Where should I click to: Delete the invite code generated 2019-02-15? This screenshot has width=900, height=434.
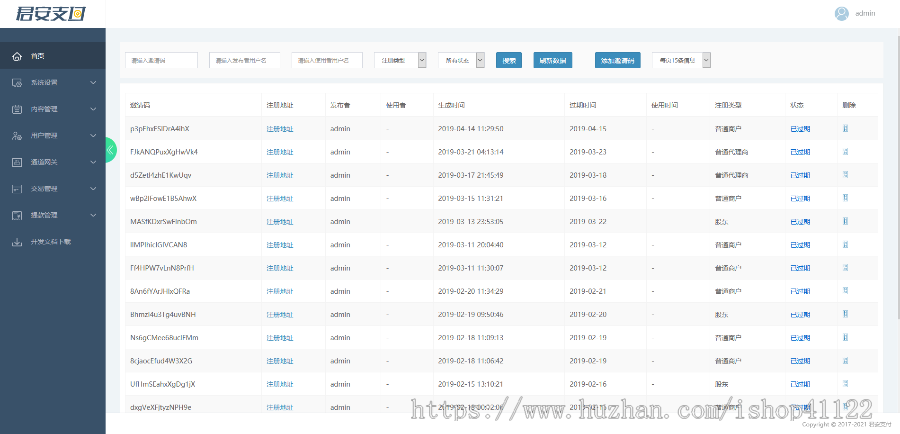pos(845,384)
